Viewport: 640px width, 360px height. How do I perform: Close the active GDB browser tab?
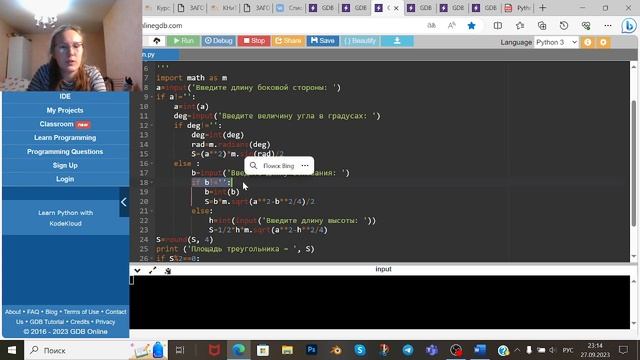[396, 8]
